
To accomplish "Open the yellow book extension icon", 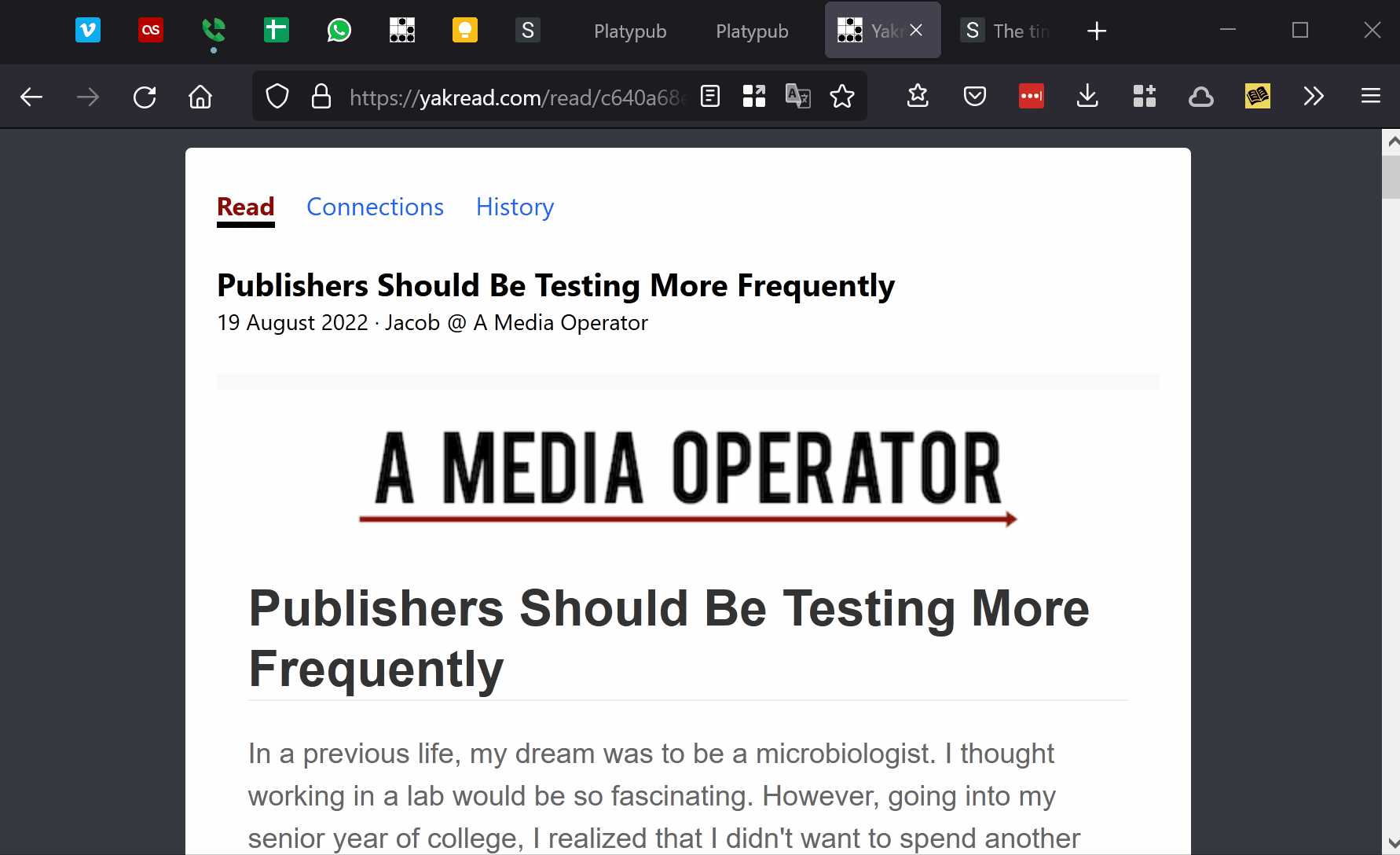I will point(1258,97).
